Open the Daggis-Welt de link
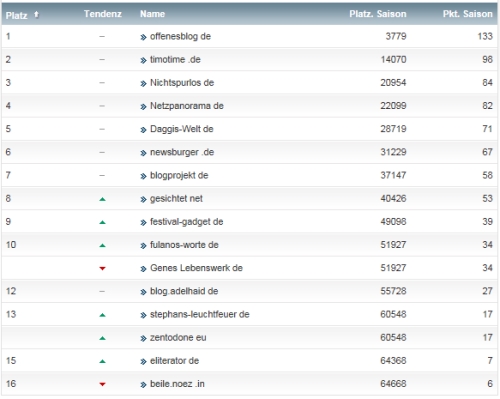 click(x=182, y=129)
